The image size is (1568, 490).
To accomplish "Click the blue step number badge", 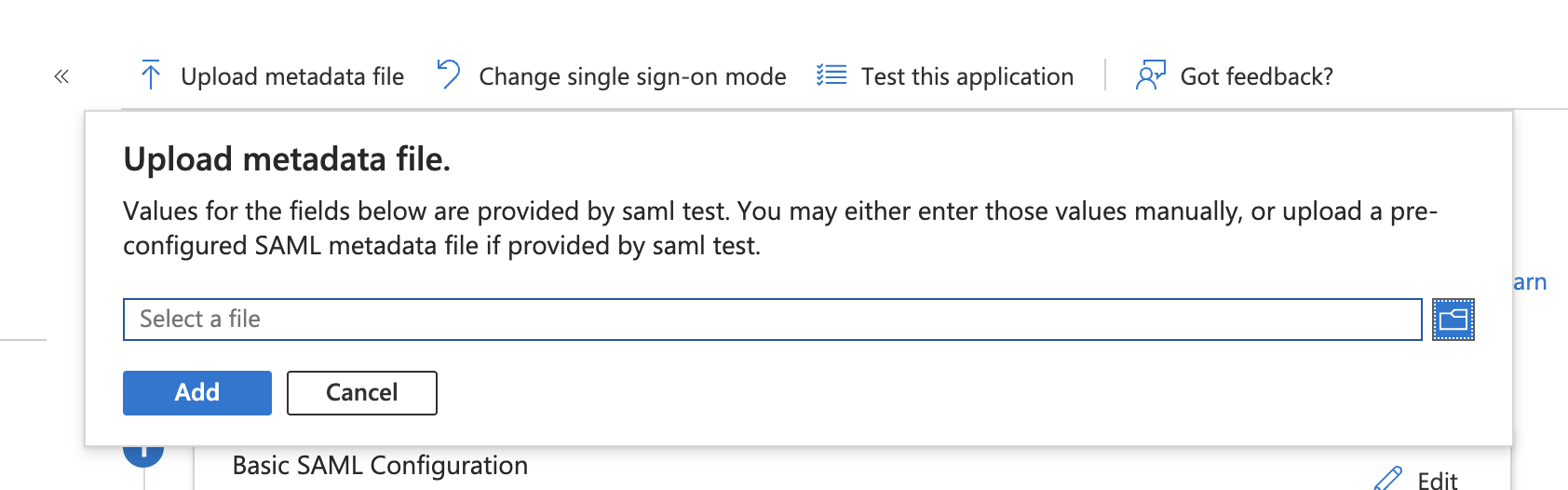I will point(143,455).
